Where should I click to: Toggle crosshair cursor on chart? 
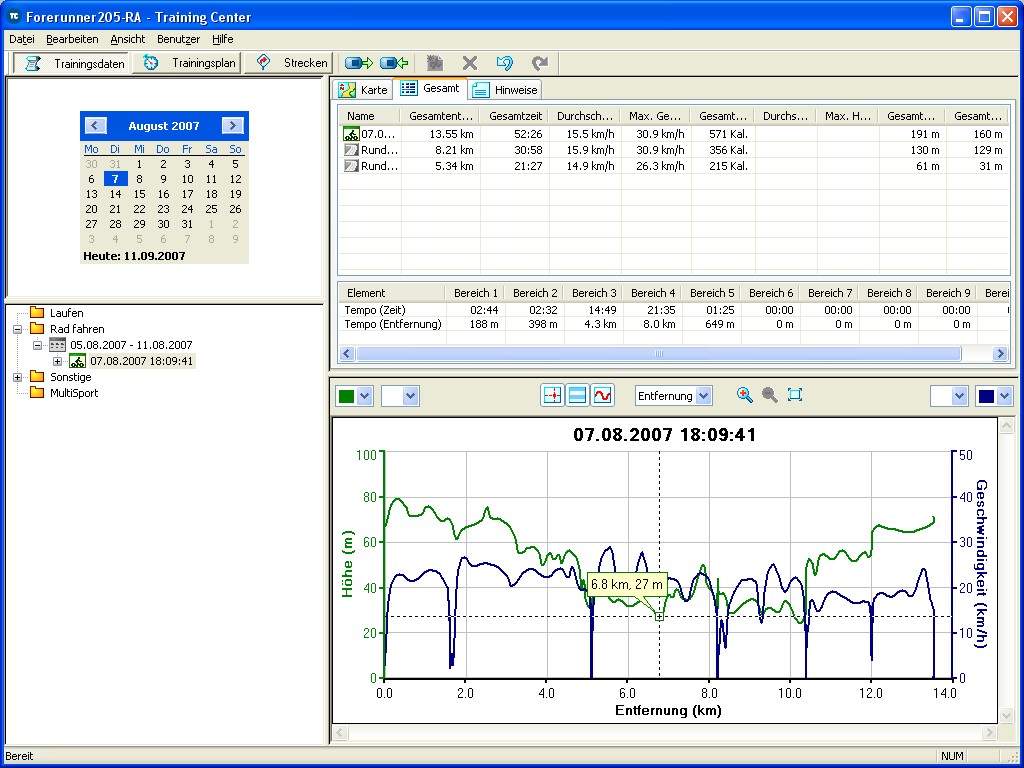[x=552, y=395]
